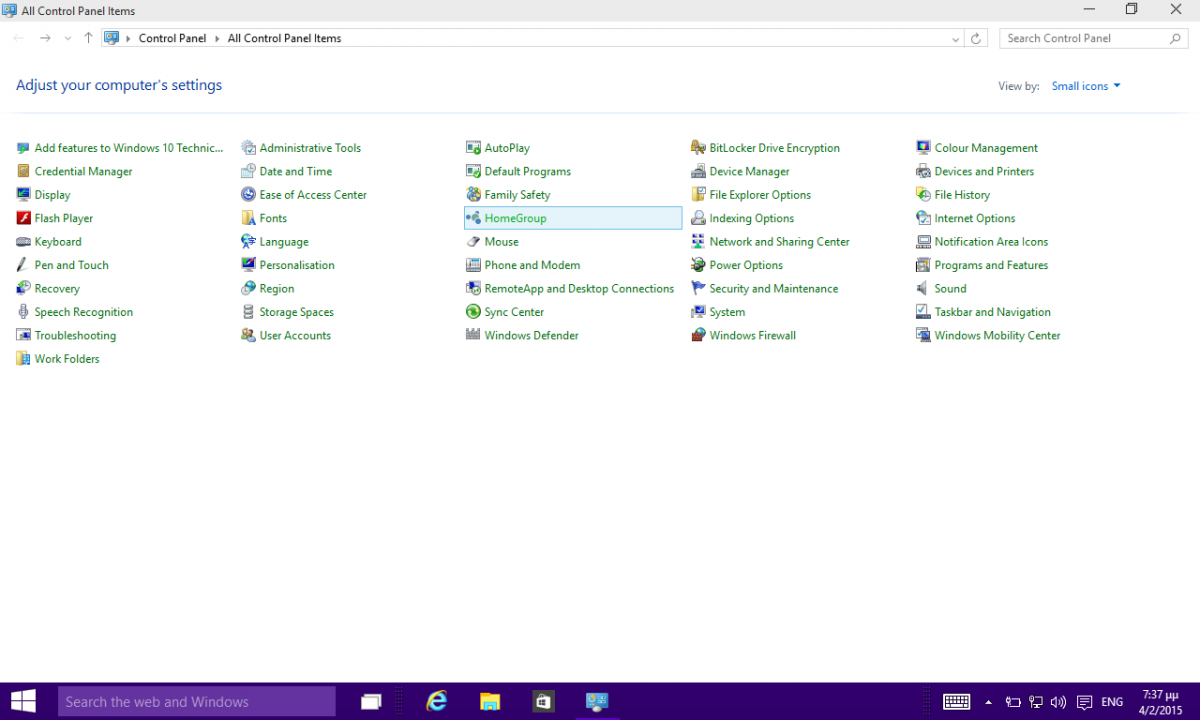Click the Speech Recognition microphone icon
The height and width of the screenshot is (720, 1200).
click(x=23, y=312)
